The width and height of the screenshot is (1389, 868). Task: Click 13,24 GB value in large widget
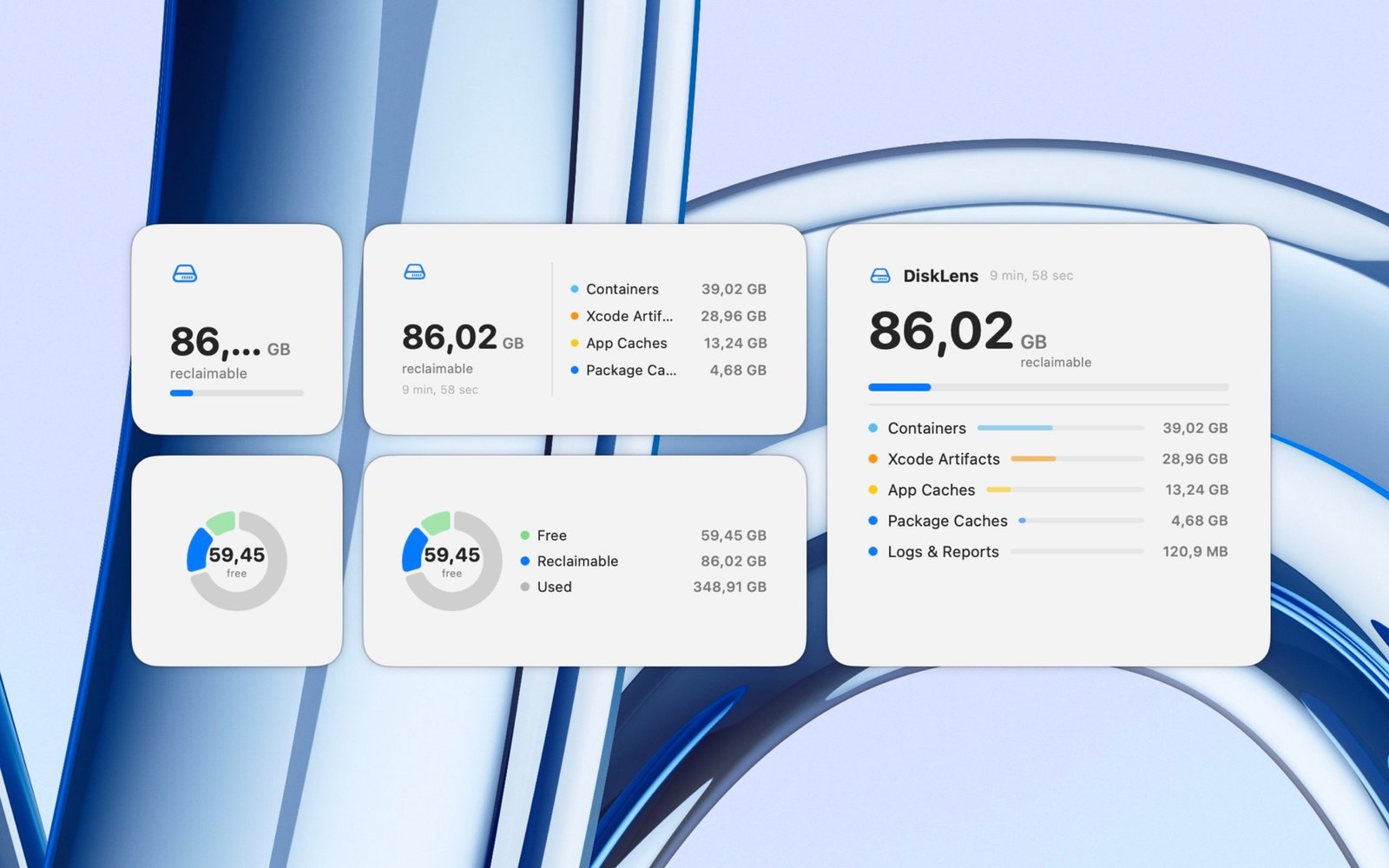pyautogui.click(x=1196, y=490)
